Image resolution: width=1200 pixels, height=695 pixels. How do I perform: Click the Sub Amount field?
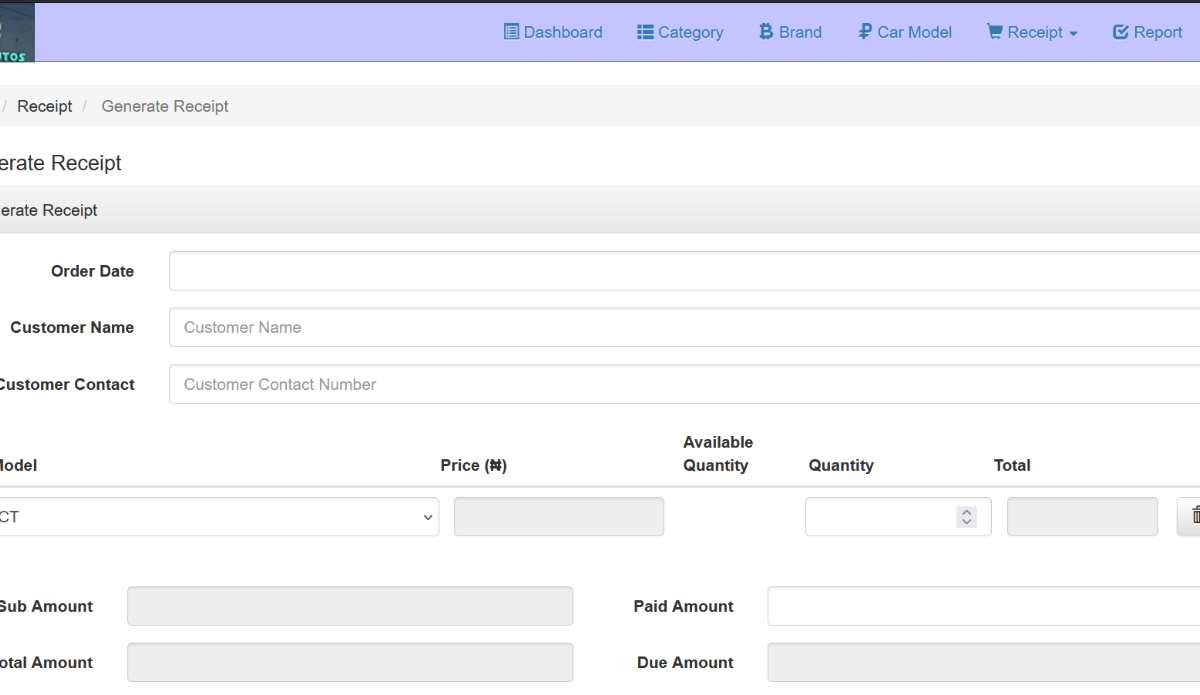[x=350, y=606]
